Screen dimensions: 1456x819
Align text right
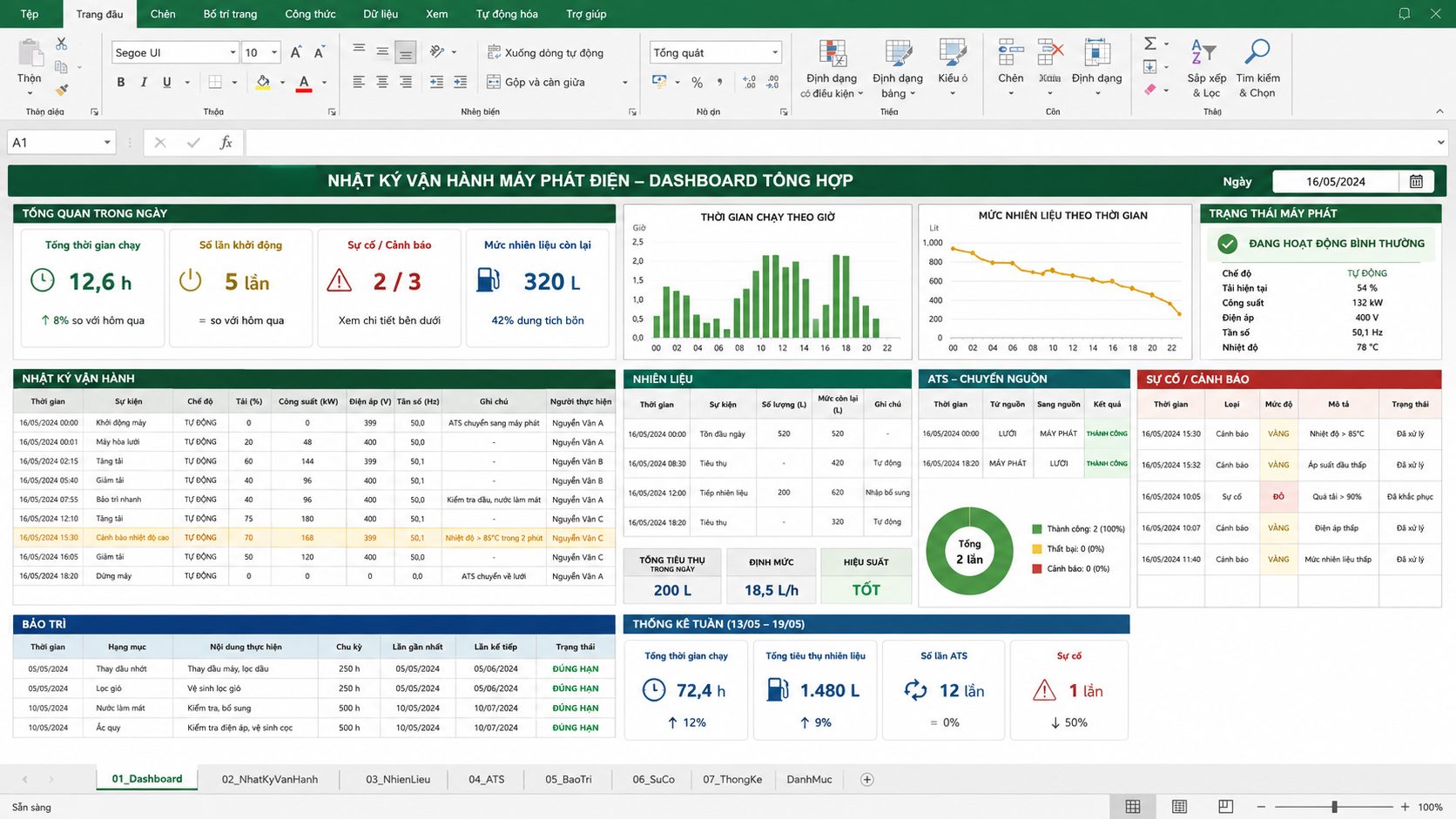[406, 82]
